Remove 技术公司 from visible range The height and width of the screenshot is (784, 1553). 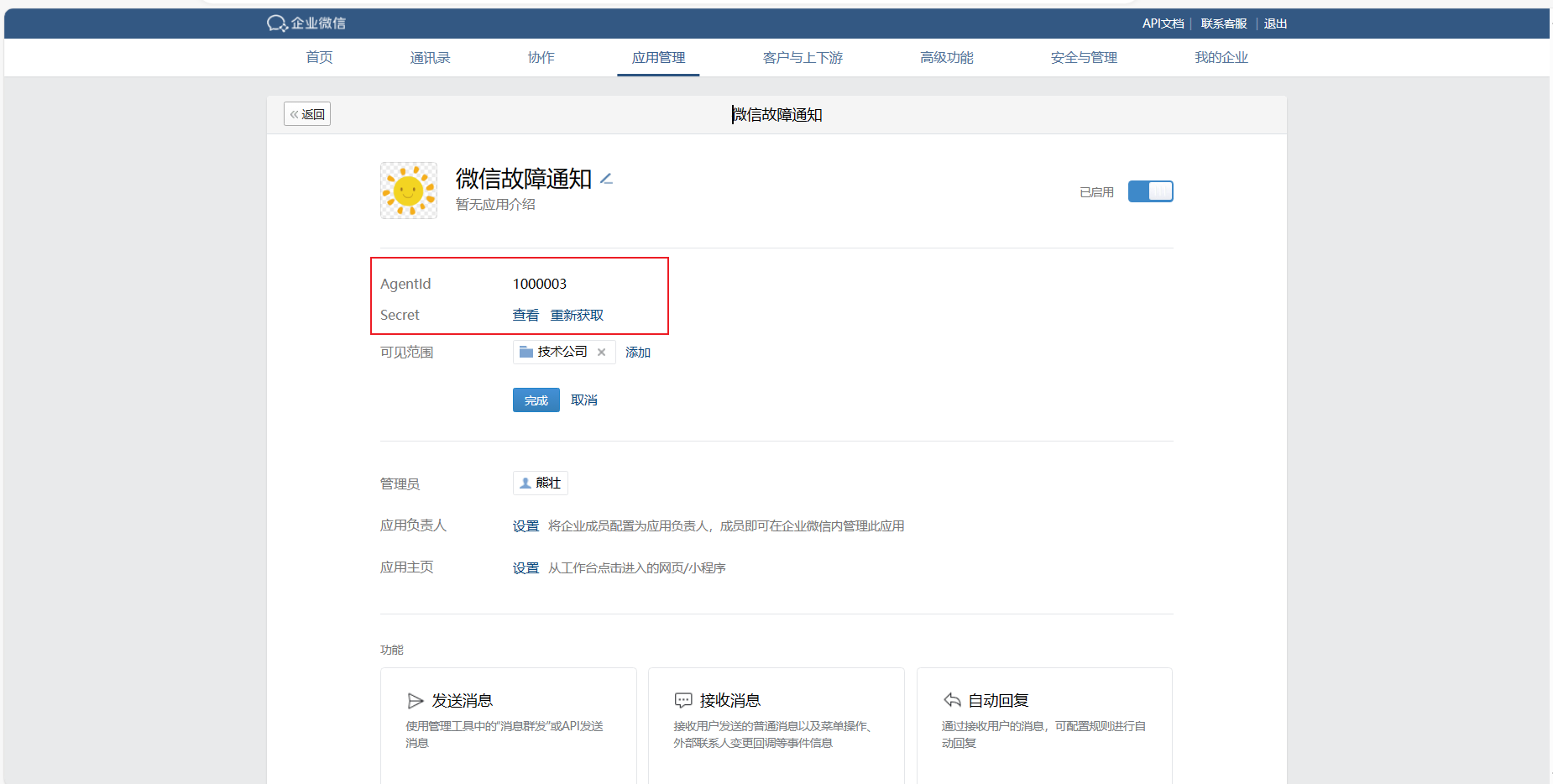tap(601, 353)
